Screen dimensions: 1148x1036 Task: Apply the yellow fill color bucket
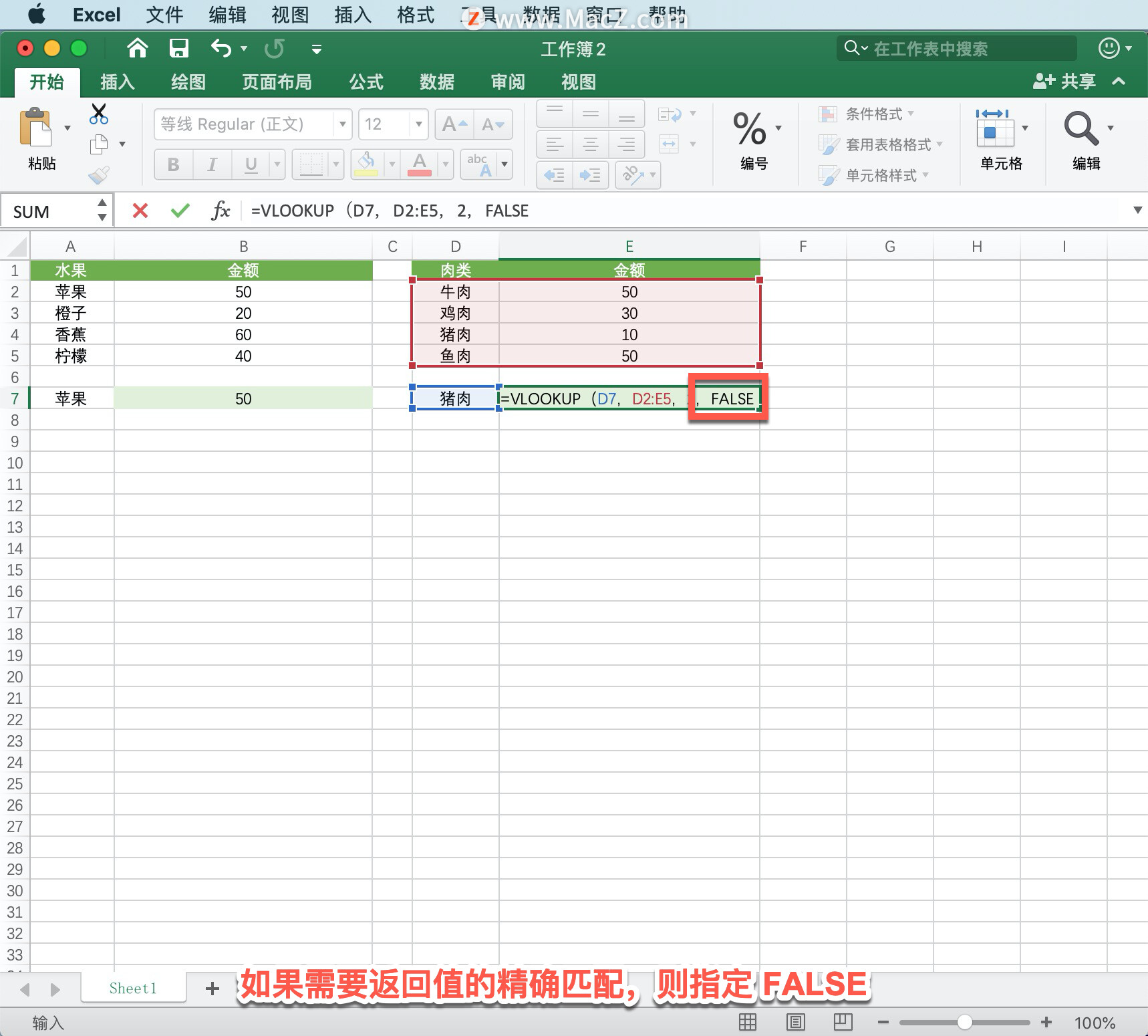pyautogui.click(x=366, y=164)
